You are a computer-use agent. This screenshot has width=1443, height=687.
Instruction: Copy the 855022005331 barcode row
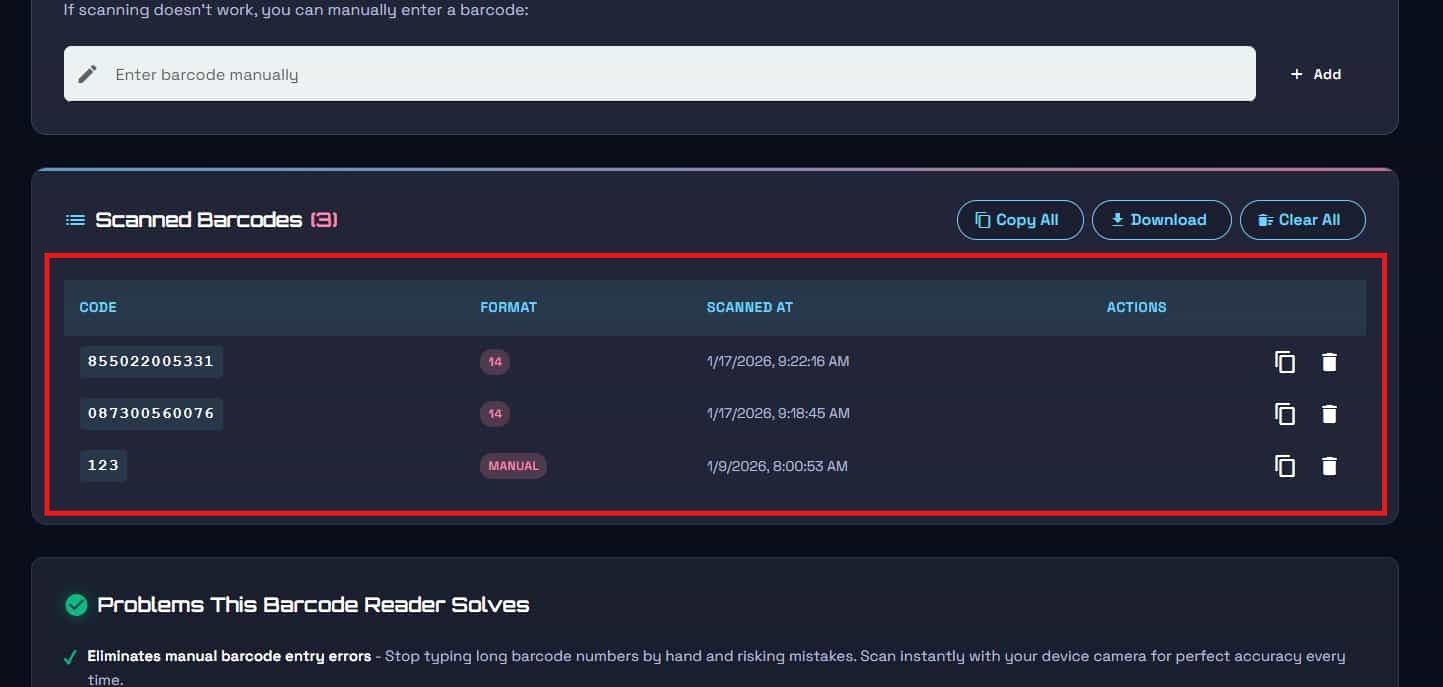(x=1285, y=362)
